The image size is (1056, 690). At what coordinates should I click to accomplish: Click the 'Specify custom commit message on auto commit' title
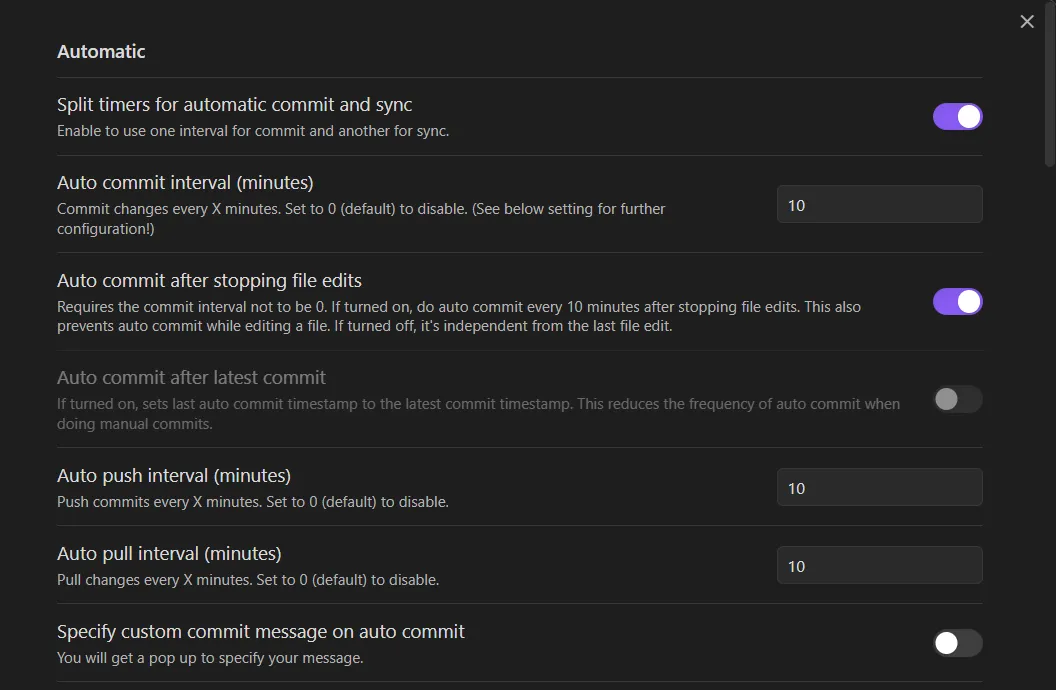point(261,632)
